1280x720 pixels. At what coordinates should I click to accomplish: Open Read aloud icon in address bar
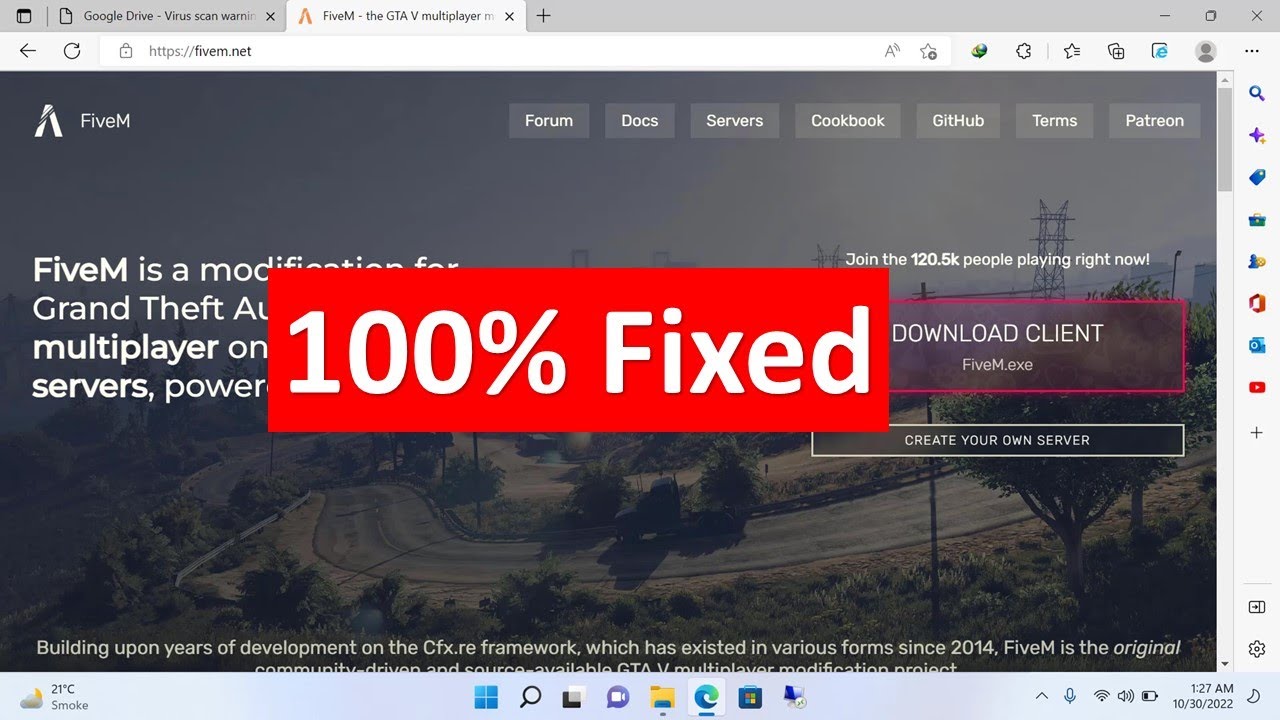click(x=892, y=51)
